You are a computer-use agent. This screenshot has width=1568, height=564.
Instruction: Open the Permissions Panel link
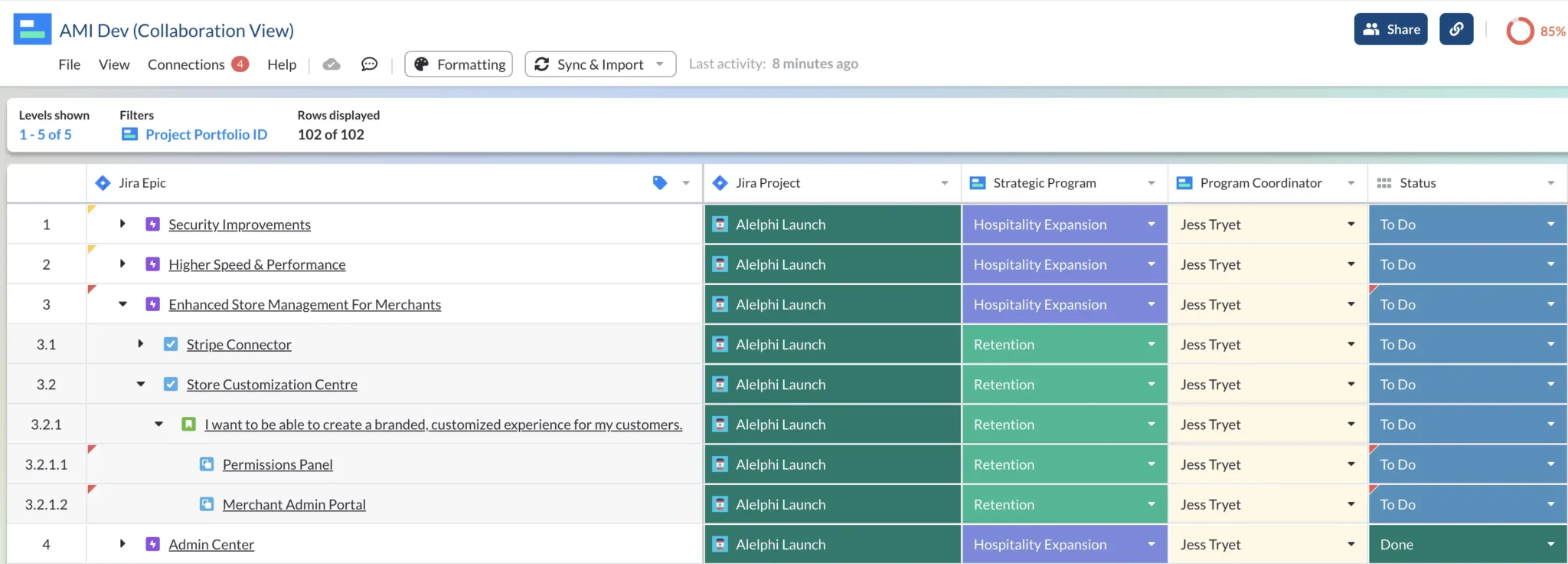click(278, 464)
